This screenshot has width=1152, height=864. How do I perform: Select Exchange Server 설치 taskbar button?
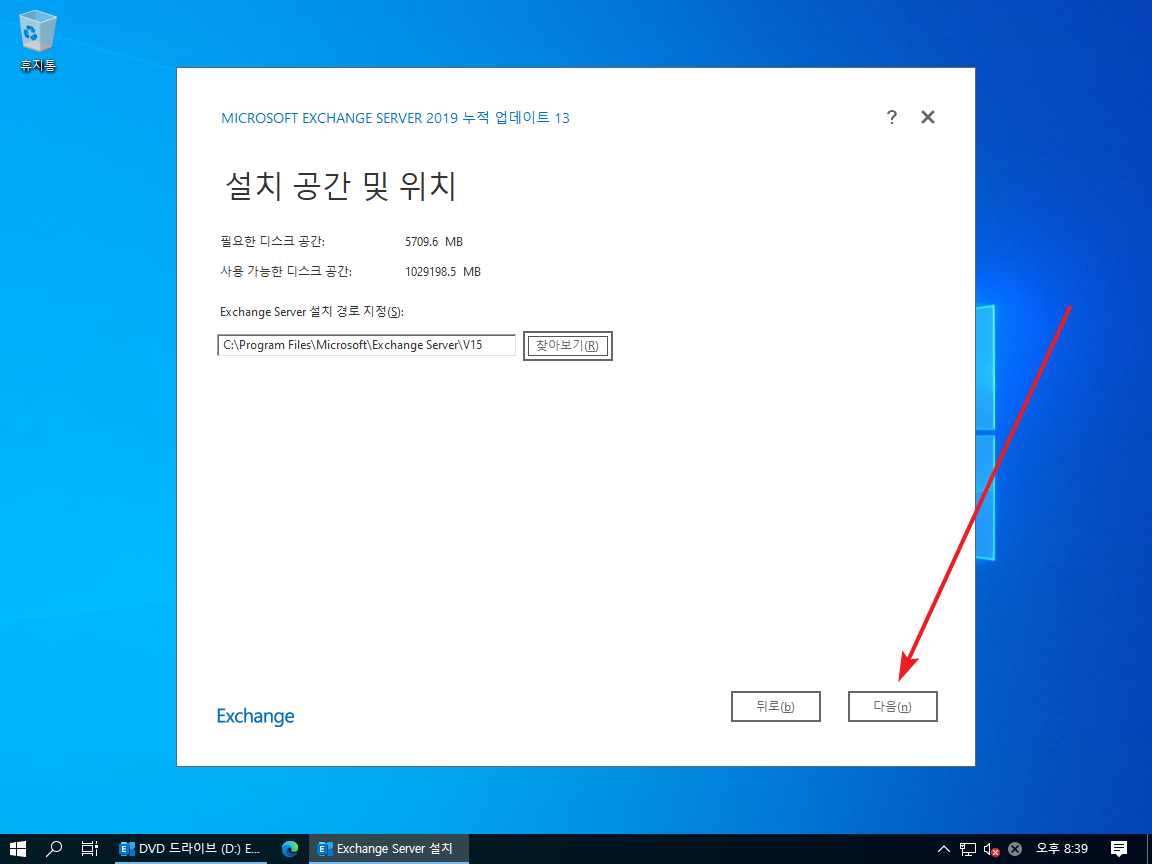point(389,849)
